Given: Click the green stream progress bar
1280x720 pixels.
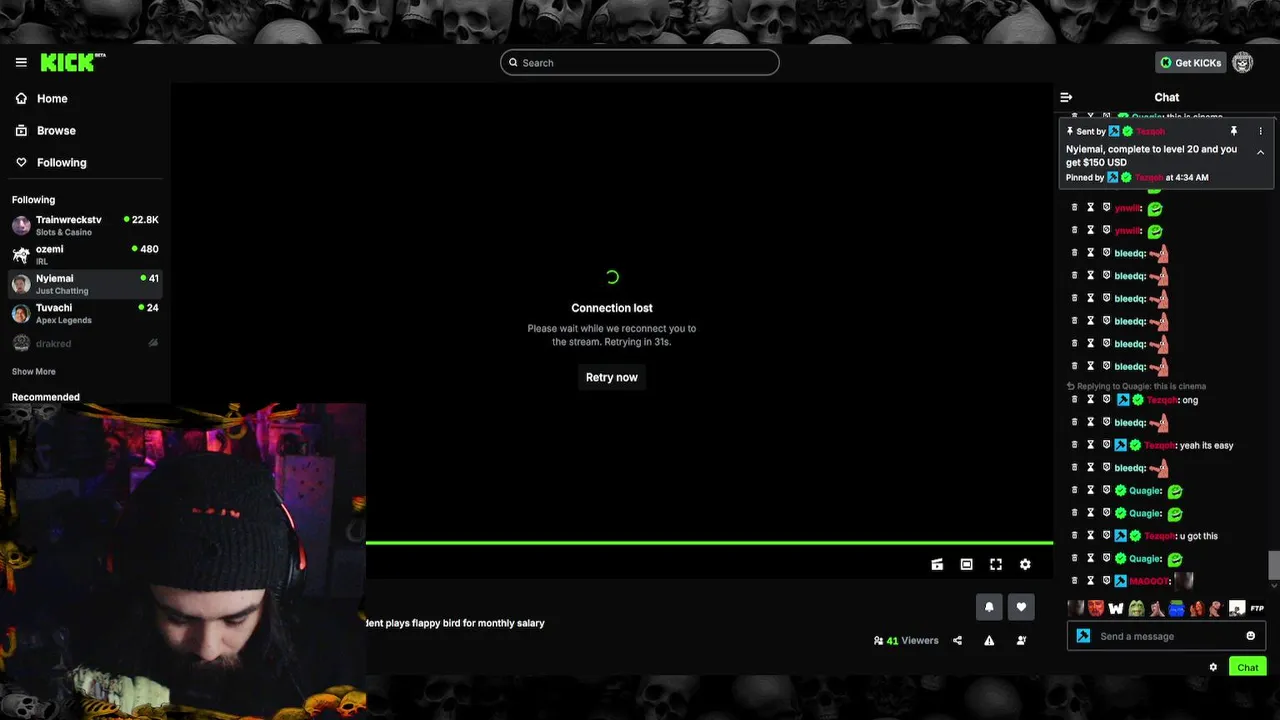Looking at the screenshot, I should coord(709,543).
